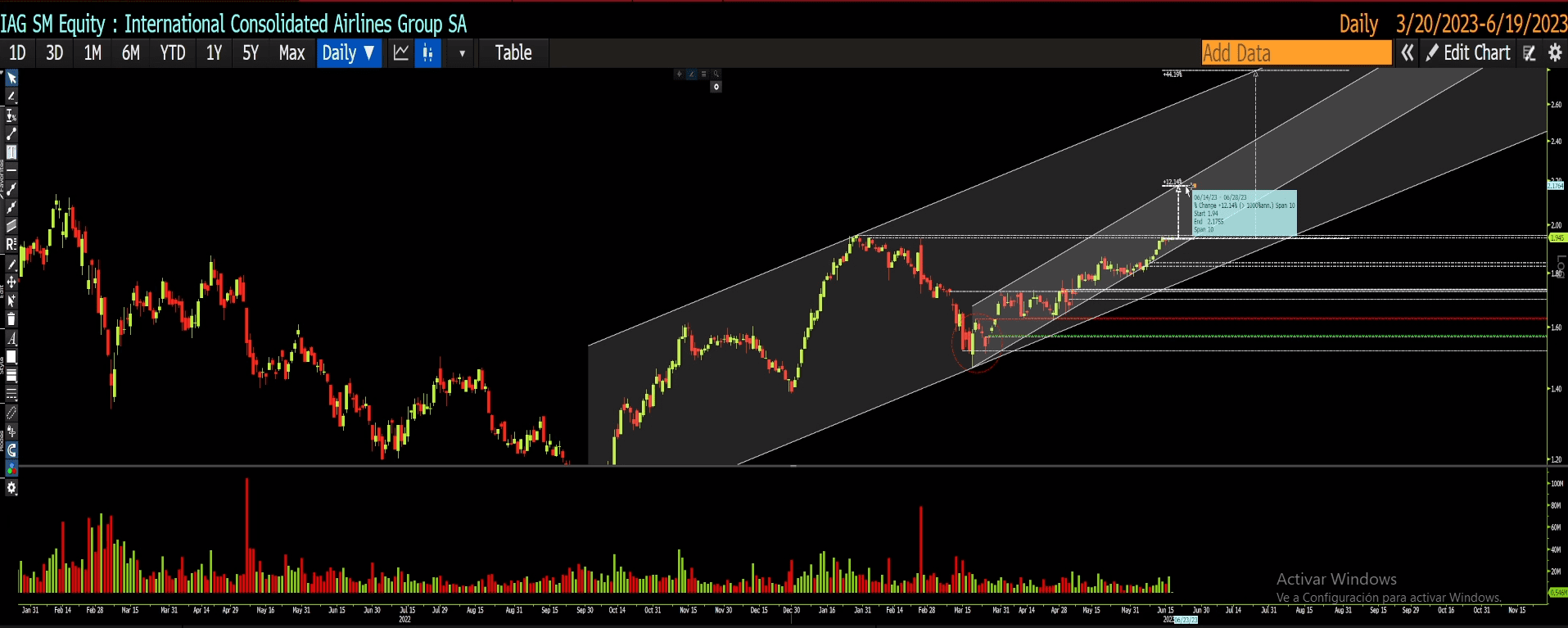Open the dashed line style picker
Screen dimensions: 1568x628
coord(11,395)
